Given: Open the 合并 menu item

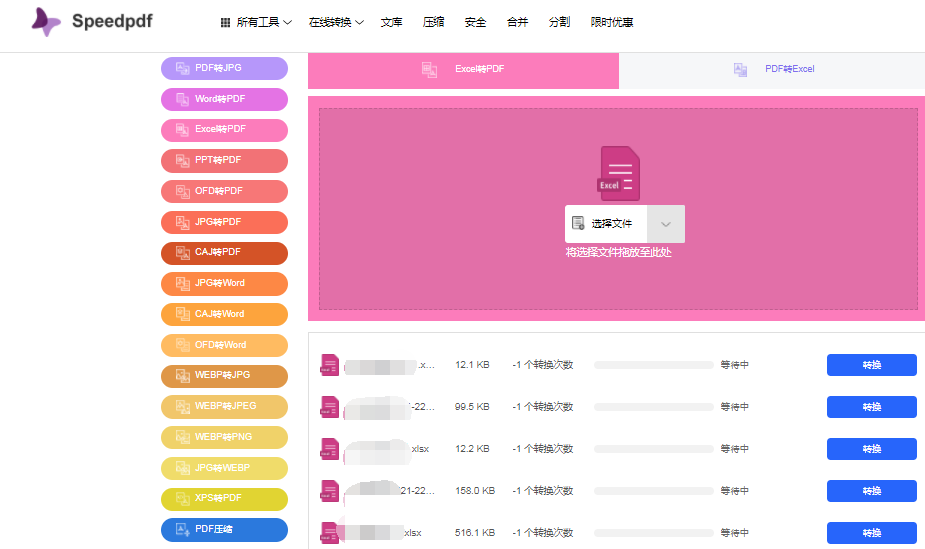Looking at the screenshot, I should [x=517, y=22].
